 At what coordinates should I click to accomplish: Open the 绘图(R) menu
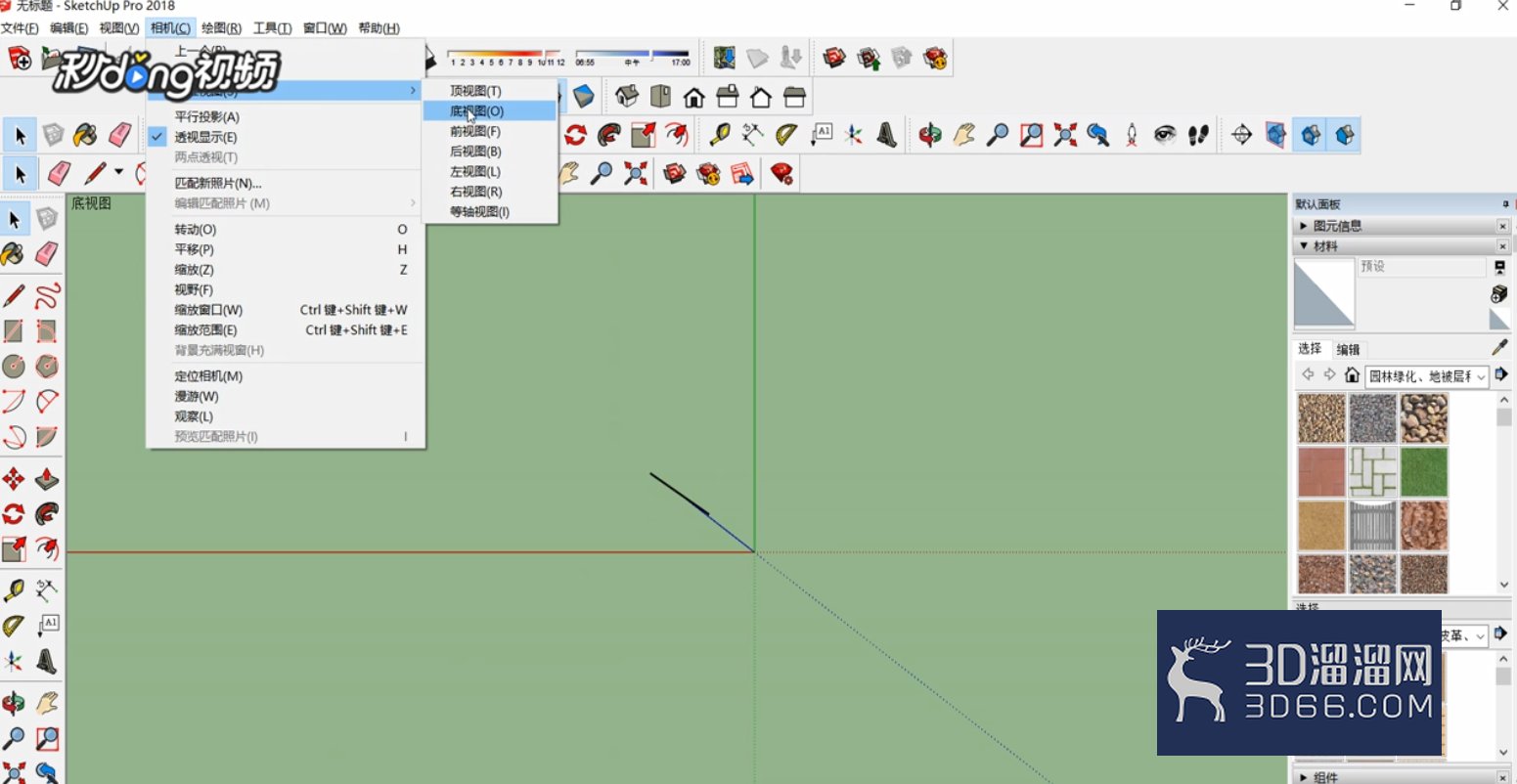221,28
